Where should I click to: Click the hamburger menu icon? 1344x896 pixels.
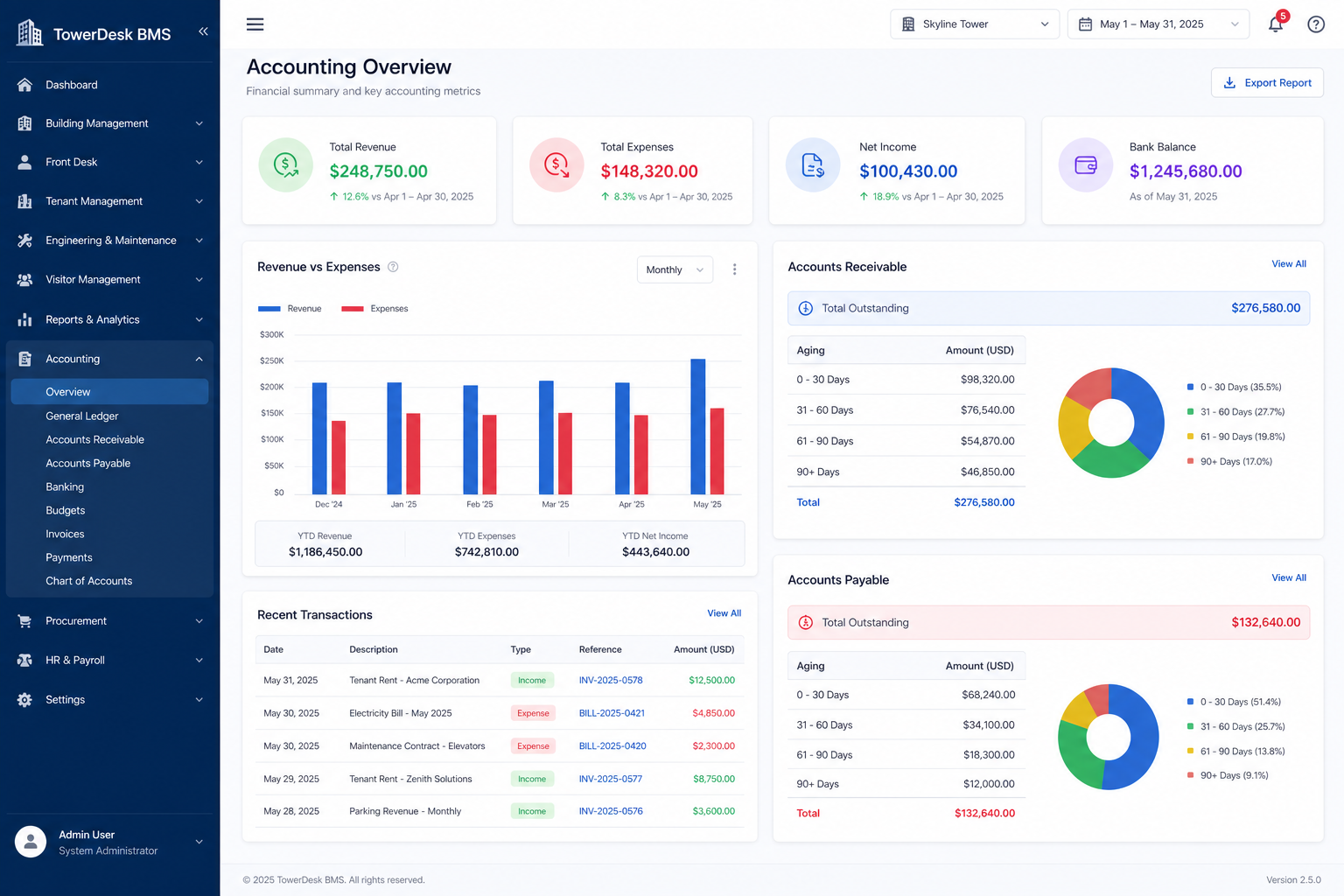tap(255, 24)
